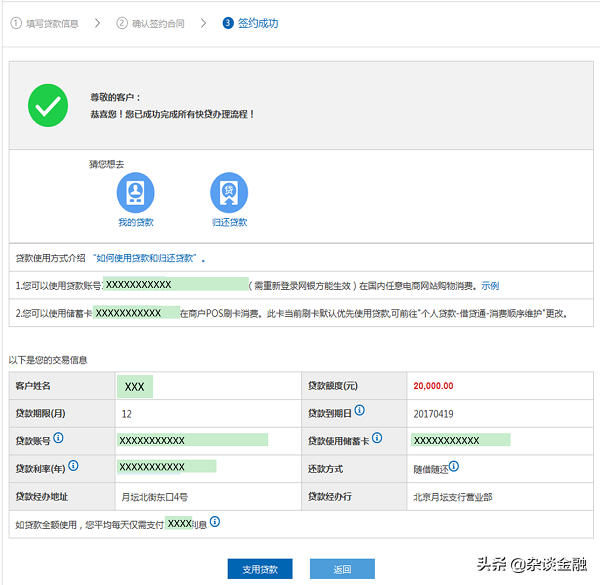Click the 贷款期限(月) label cell
Screen dimensions: 600x585
[x=62, y=414]
